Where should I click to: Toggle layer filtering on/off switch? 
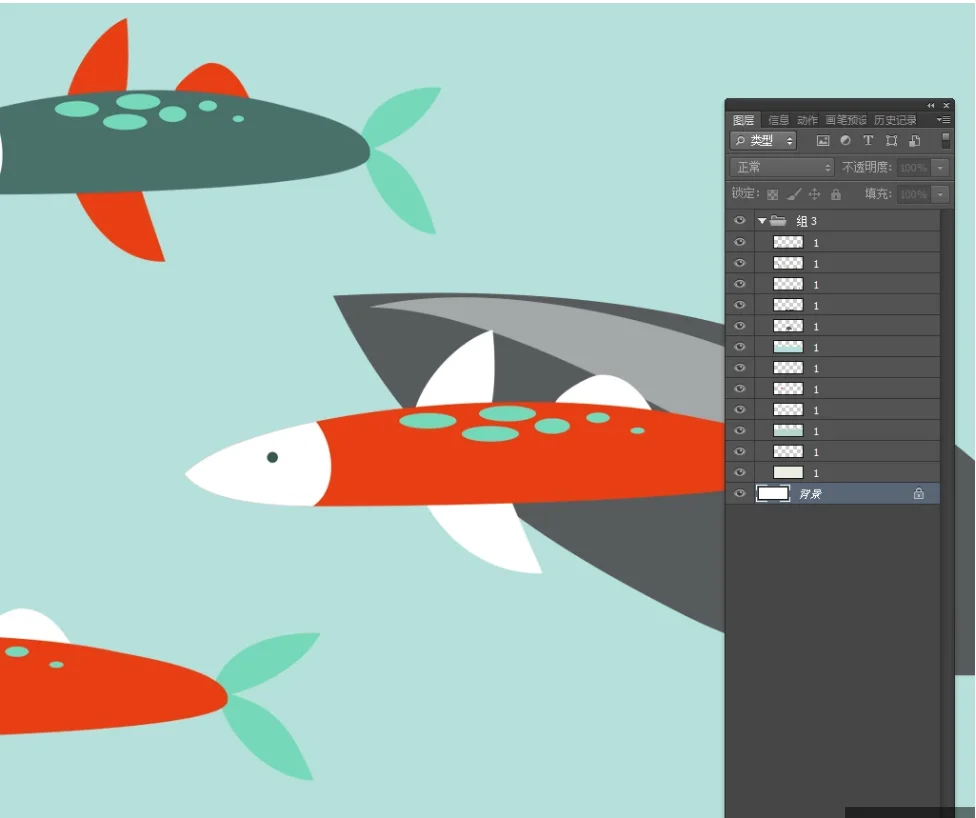pyautogui.click(x=946, y=141)
